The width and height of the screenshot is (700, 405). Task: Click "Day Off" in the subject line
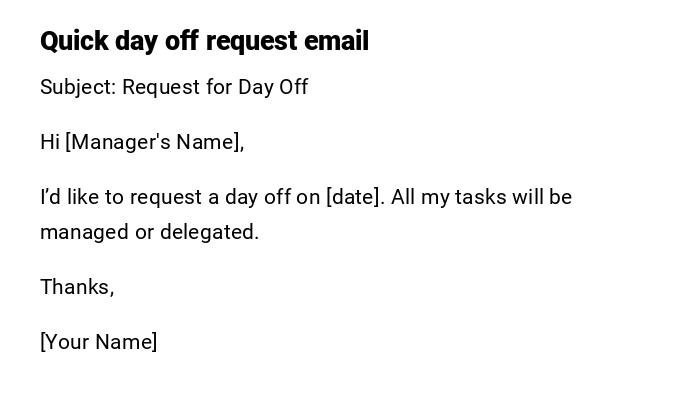tap(272, 87)
